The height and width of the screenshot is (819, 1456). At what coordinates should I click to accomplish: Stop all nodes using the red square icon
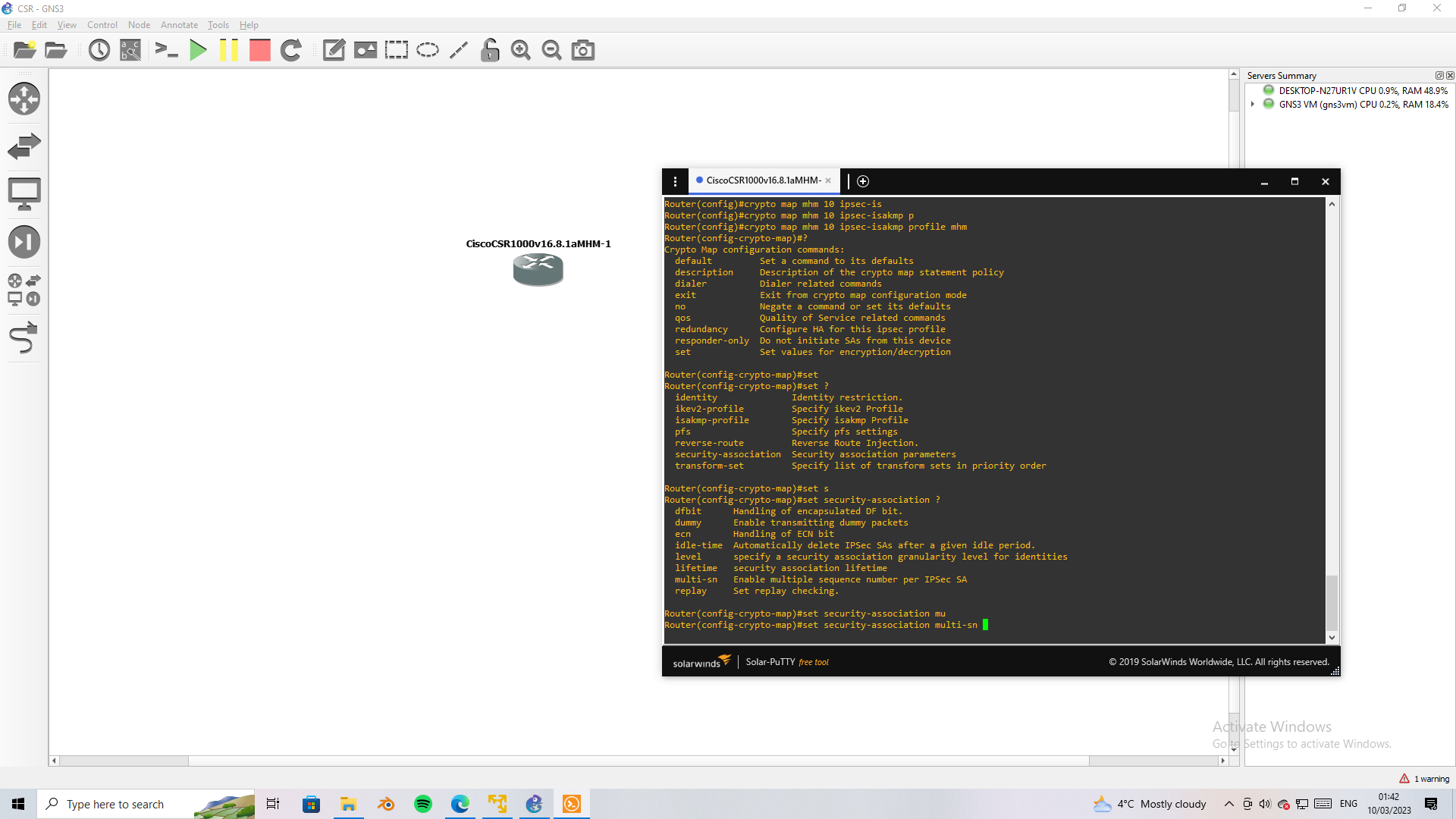click(259, 50)
